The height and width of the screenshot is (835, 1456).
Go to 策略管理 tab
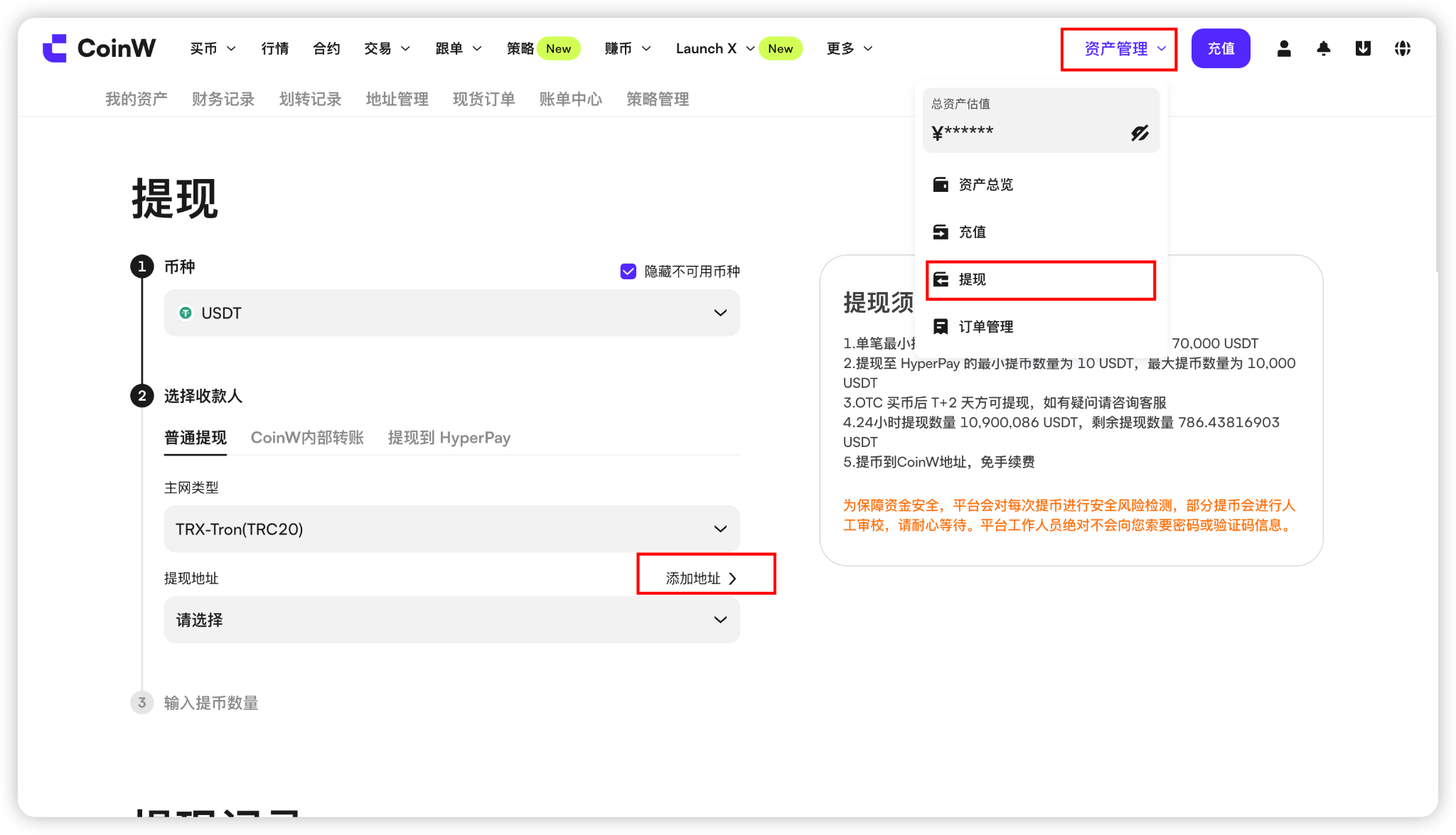[658, 99]
